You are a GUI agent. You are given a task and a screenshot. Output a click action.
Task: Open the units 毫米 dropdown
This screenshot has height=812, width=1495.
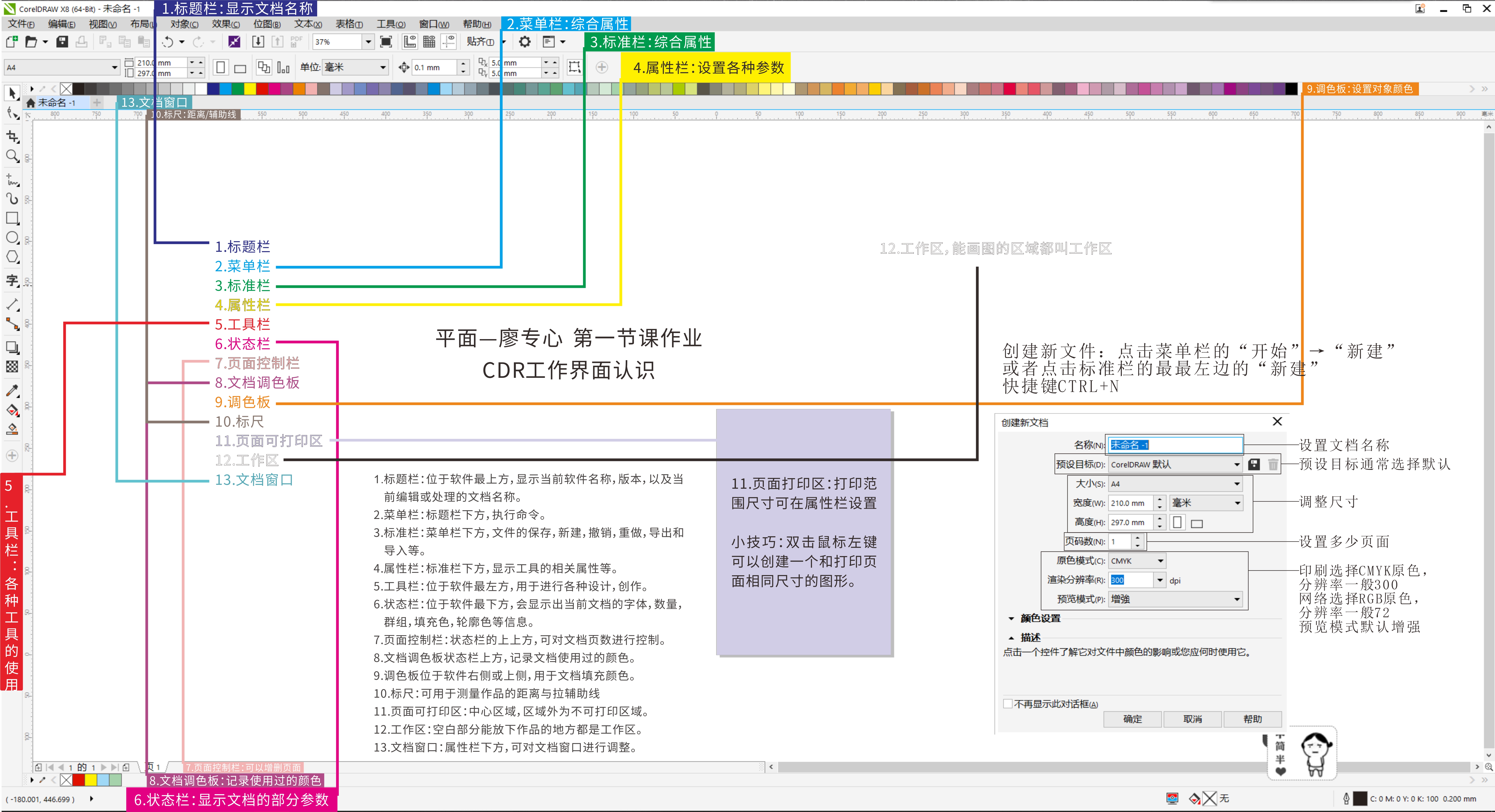click(x=383, y=68)
